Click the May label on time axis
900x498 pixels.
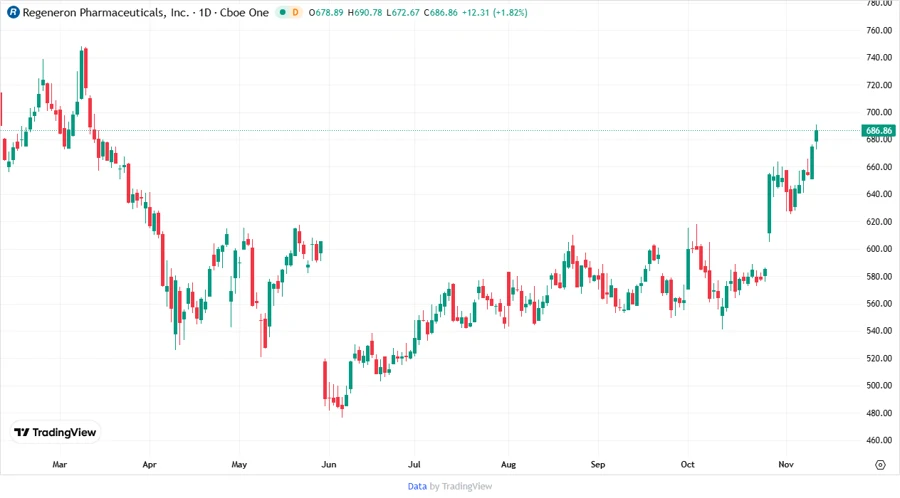click(239, 464)
